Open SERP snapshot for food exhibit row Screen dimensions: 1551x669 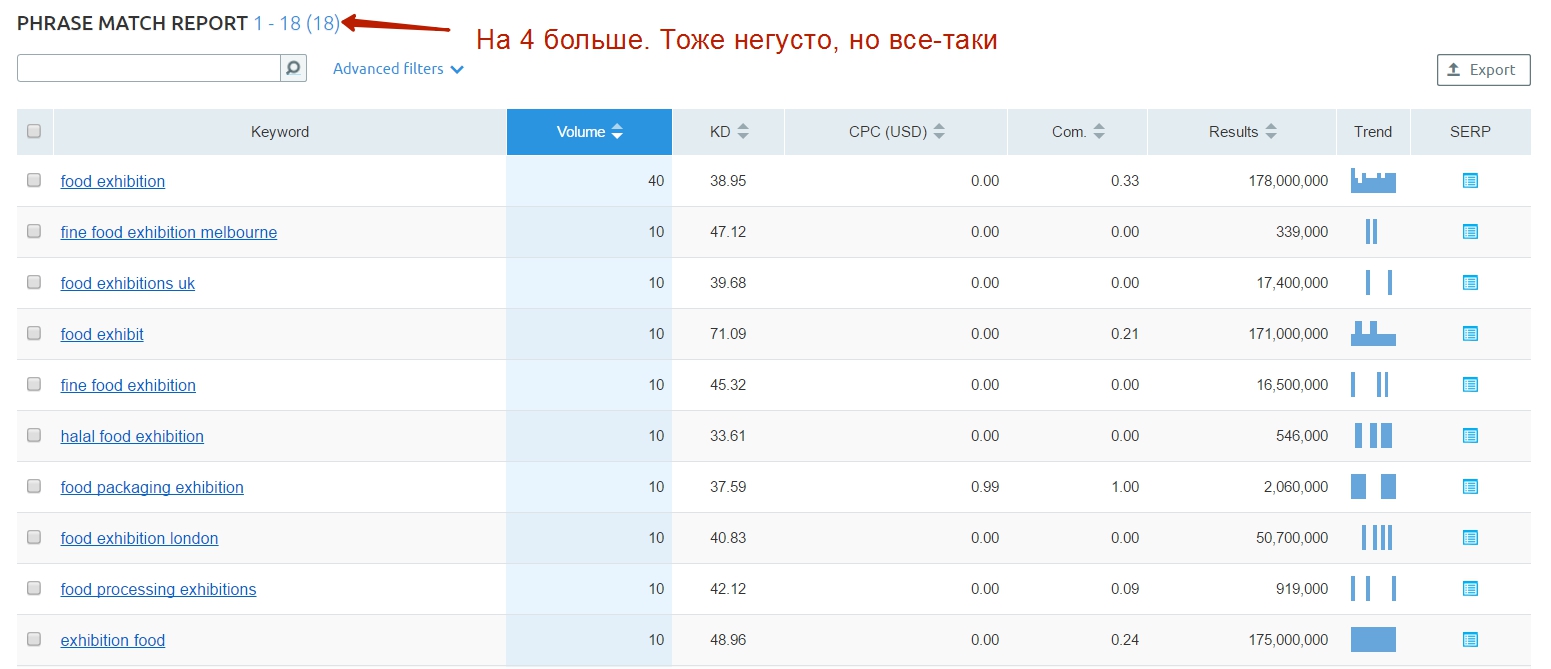pos(1470,334)
